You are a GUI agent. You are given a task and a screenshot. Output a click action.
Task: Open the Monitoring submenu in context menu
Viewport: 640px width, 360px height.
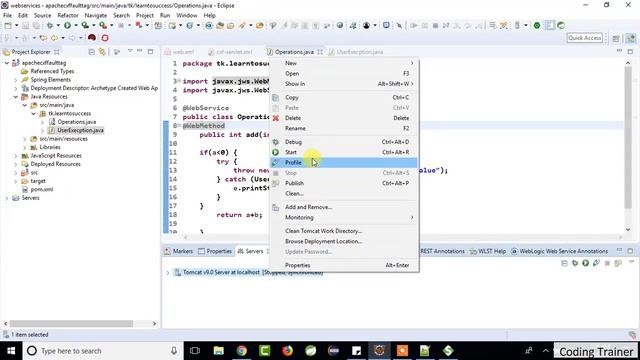344,218
